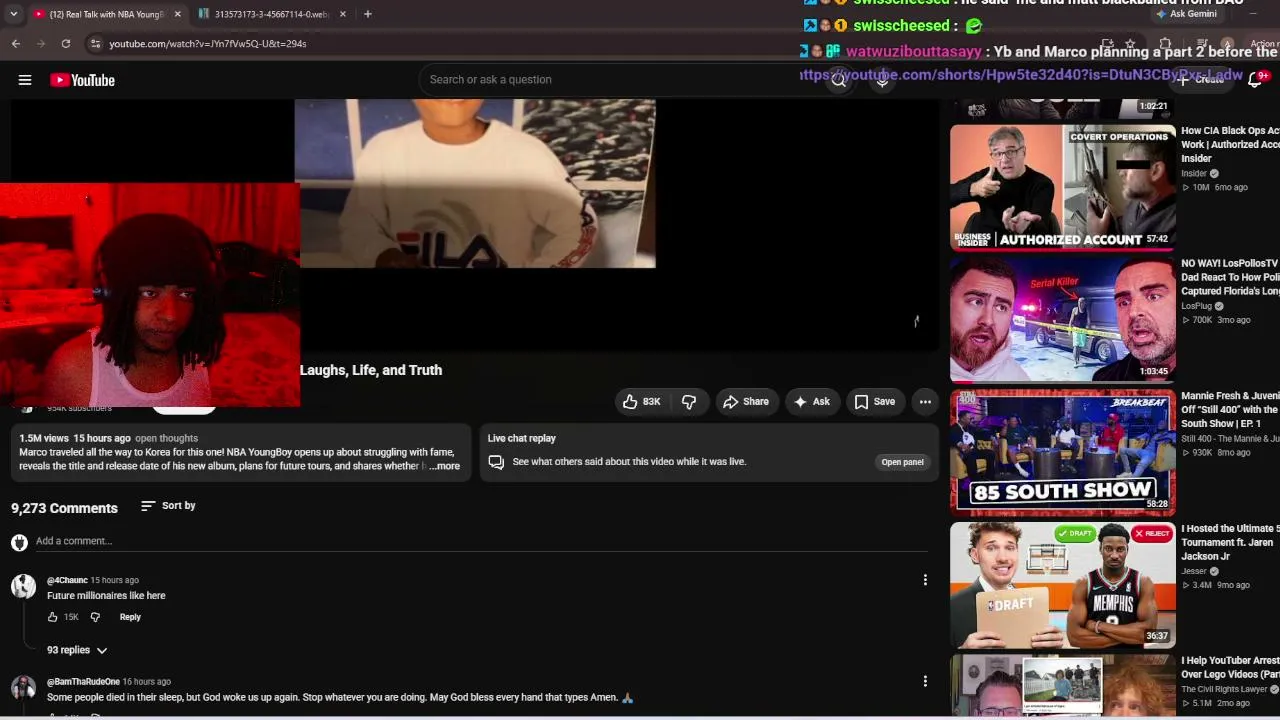Click the 'I Hosted the Ultimate' video title
1280x720 pixels.
[1230, 542]
